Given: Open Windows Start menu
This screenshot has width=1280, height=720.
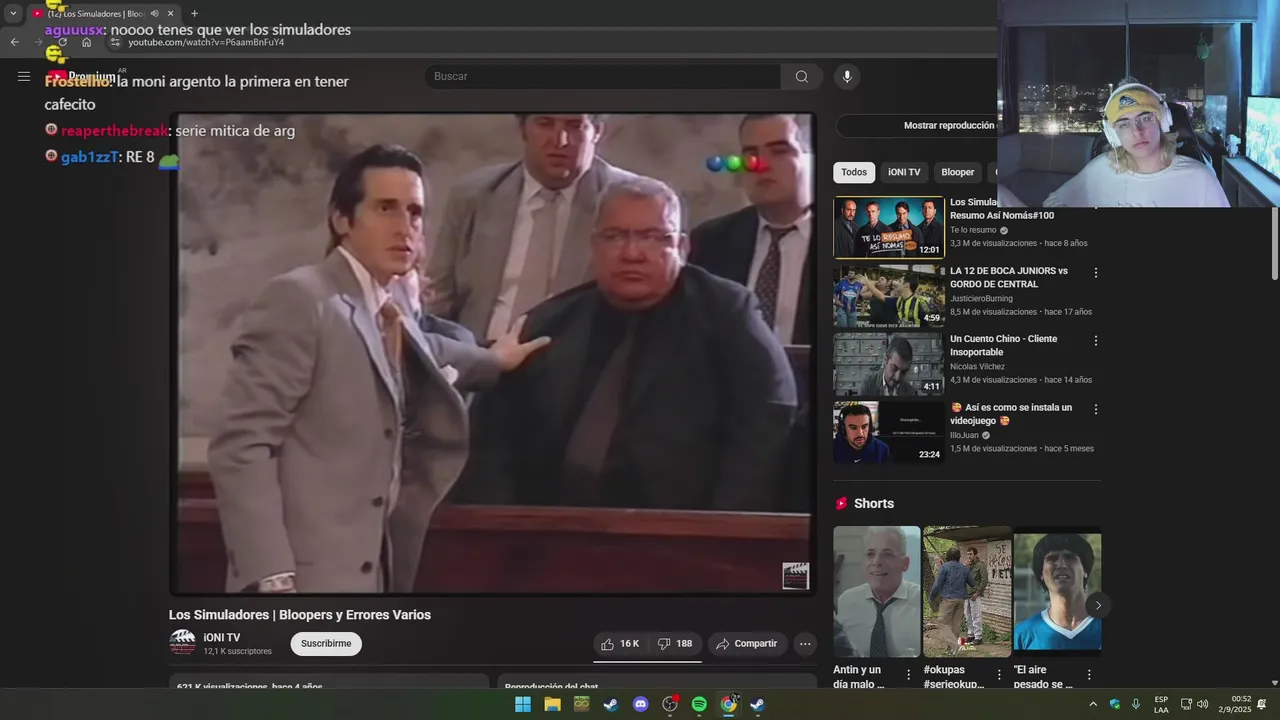Looking at the screenshot, I should click(x=523, y=704).
